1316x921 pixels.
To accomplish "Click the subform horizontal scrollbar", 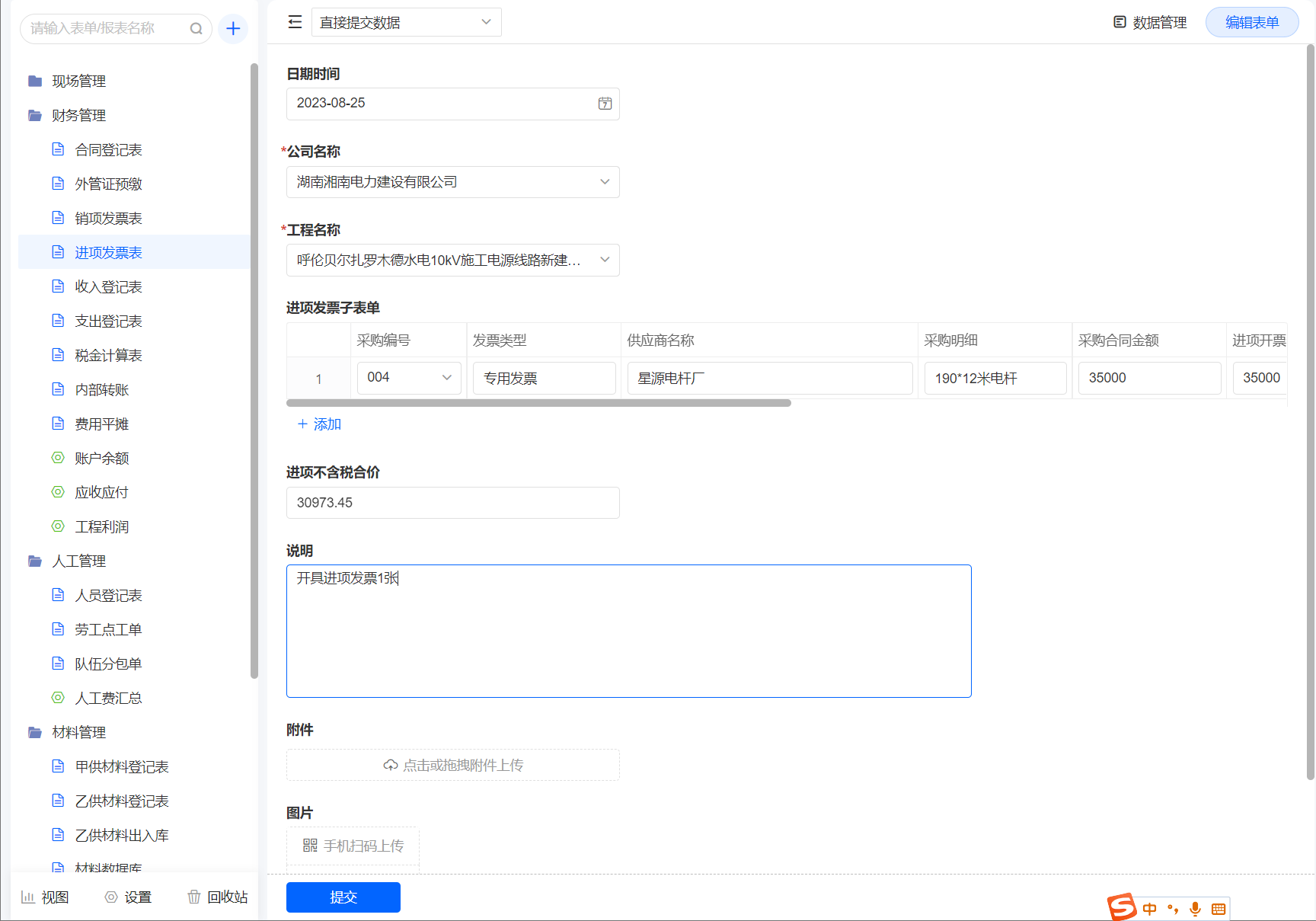I will (x=538, y=403).
